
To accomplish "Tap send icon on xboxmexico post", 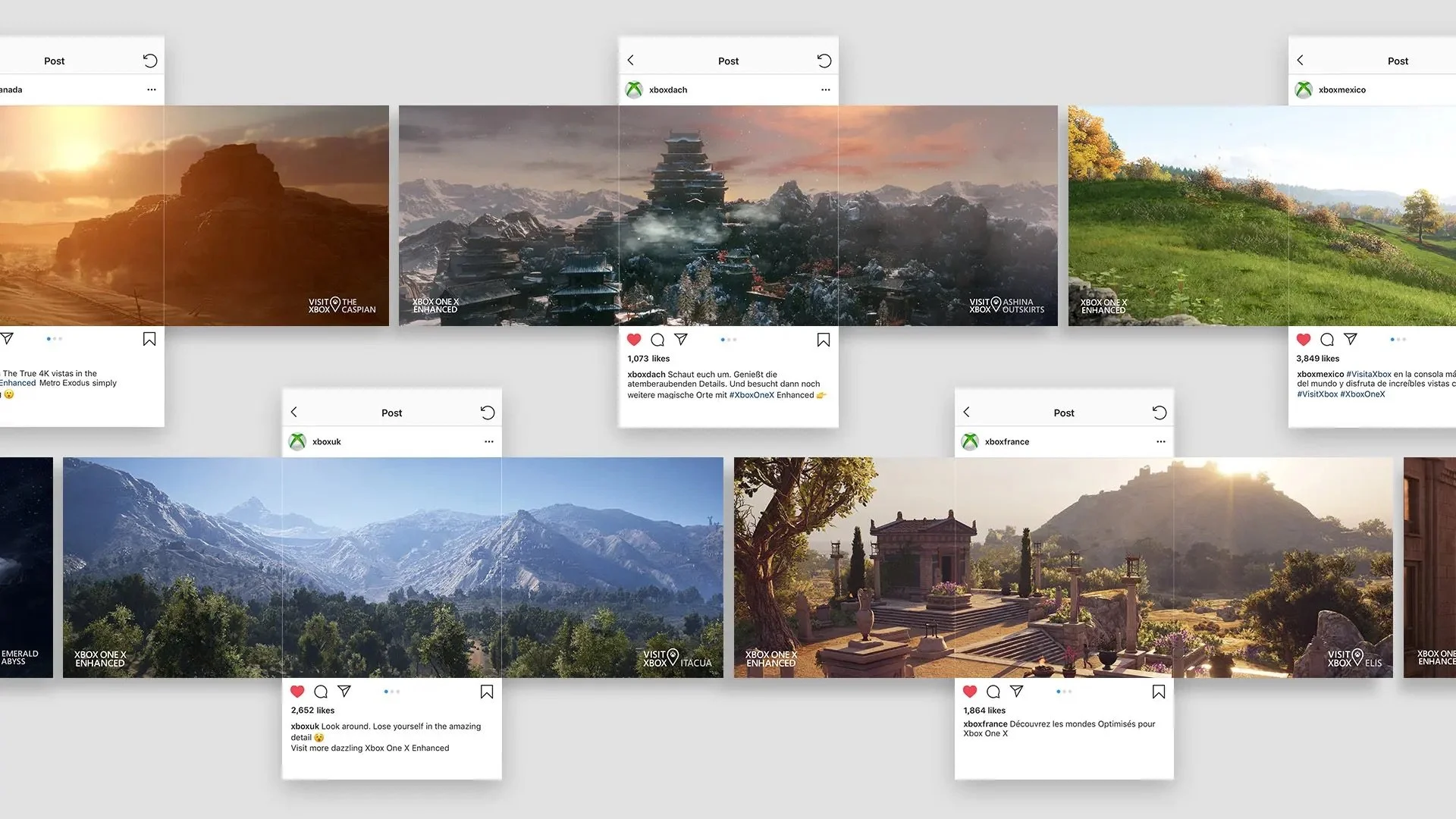I will tap(1350, 340).
